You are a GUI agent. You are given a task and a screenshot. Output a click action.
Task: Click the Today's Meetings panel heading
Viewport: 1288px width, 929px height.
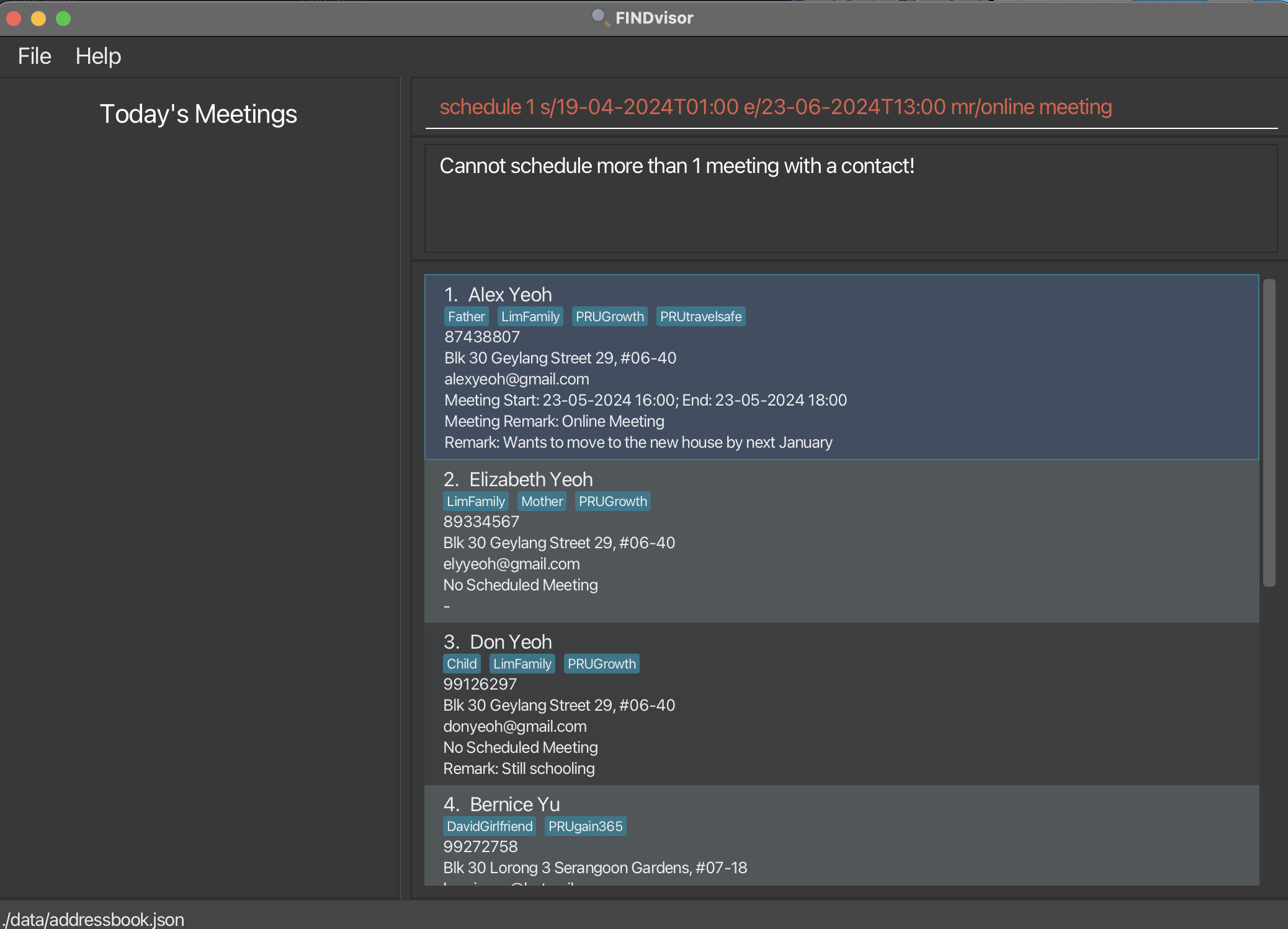click(199, 114)
